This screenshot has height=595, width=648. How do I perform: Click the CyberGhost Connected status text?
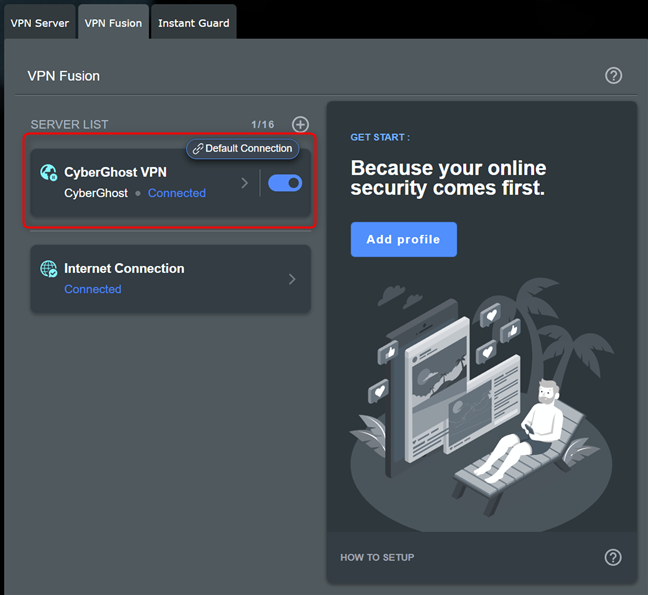176,193
